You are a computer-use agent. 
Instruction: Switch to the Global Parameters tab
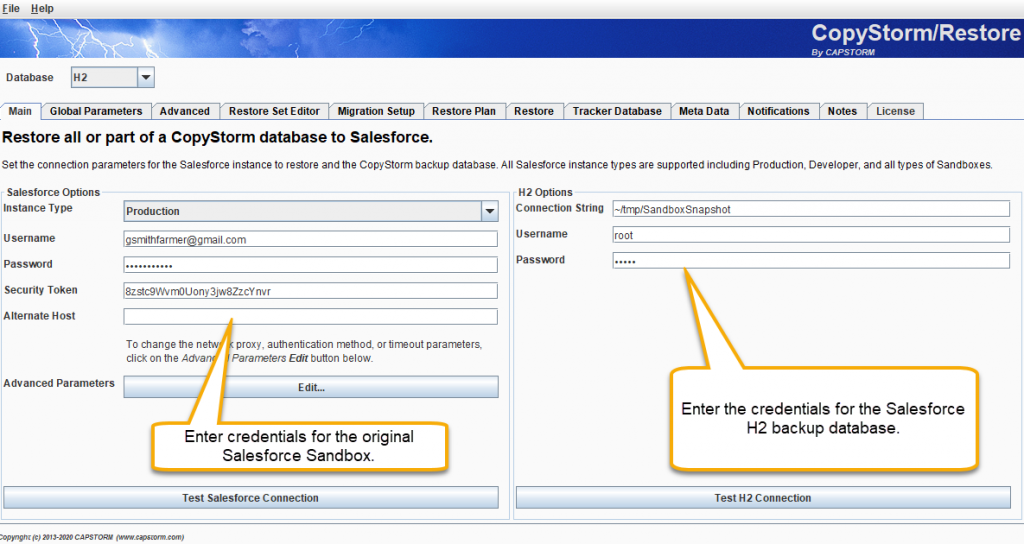96,111
